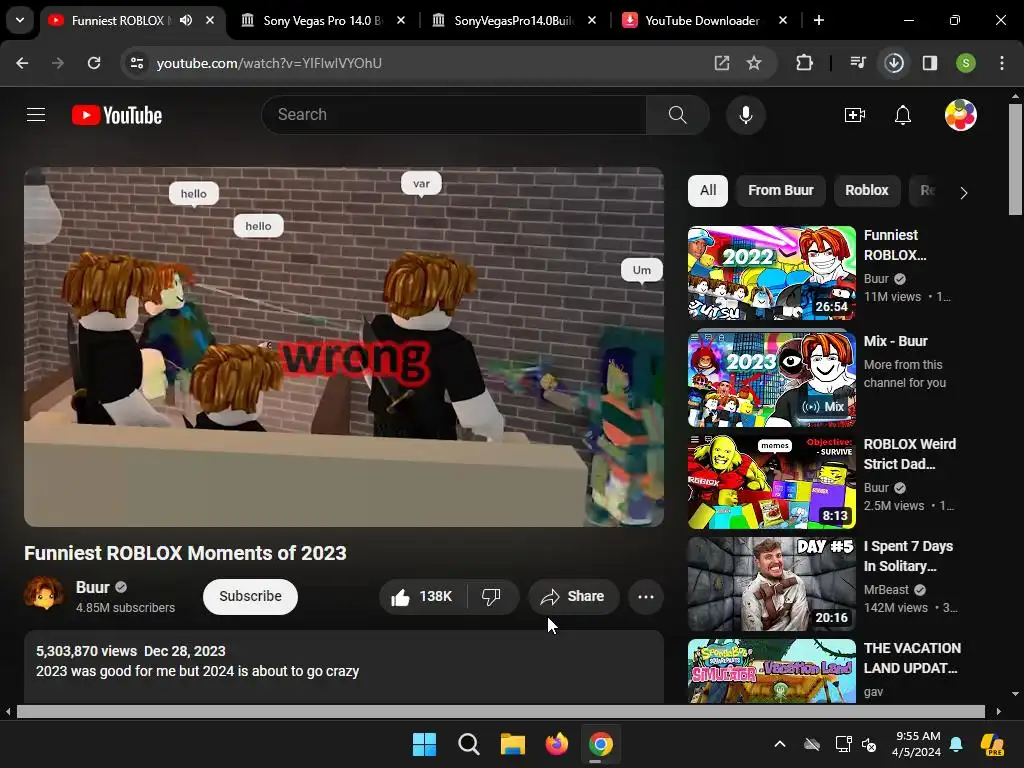
Task: Open Chrome downloads icon
Action: click(893, 63)
